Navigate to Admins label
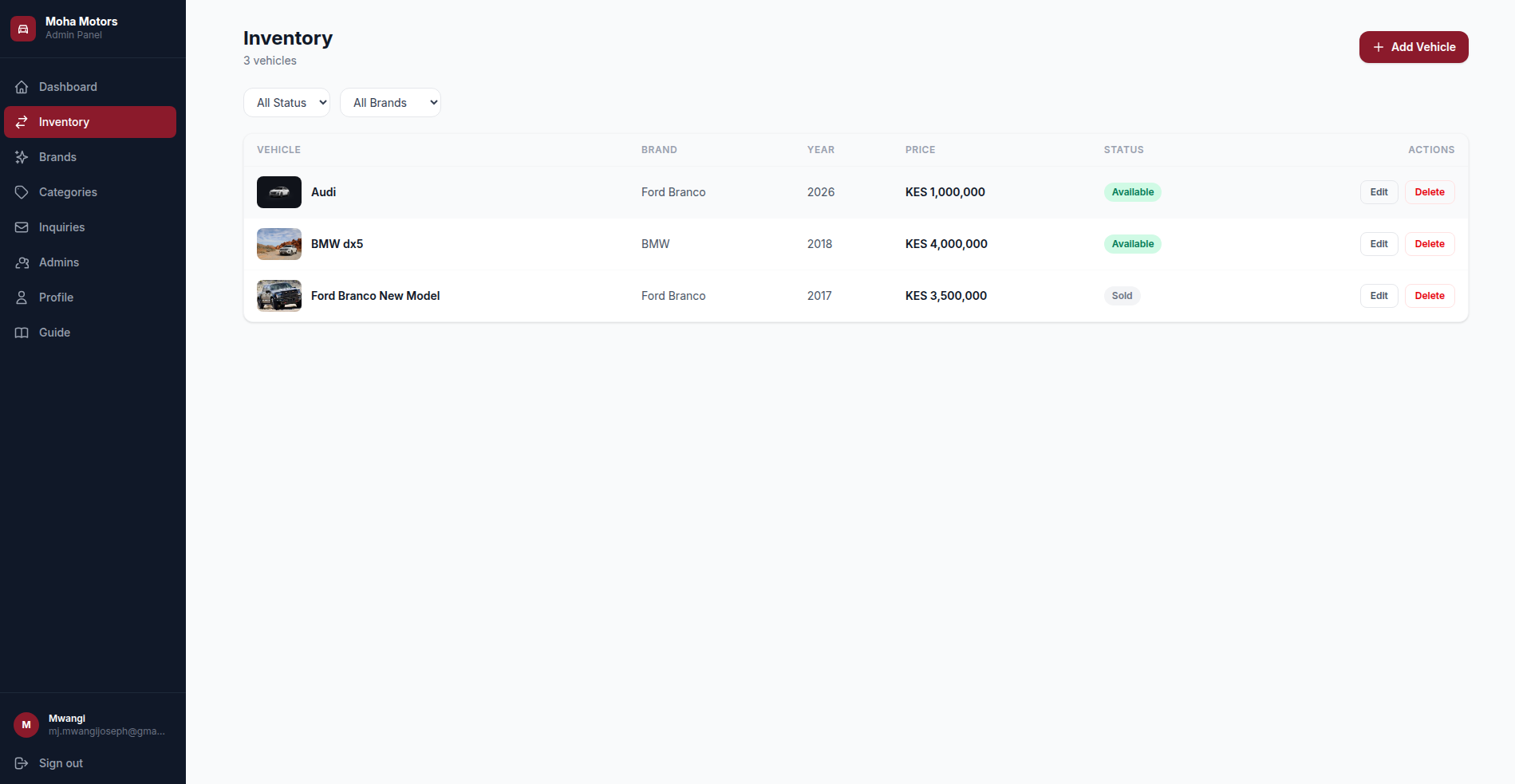 coord(59,262)
